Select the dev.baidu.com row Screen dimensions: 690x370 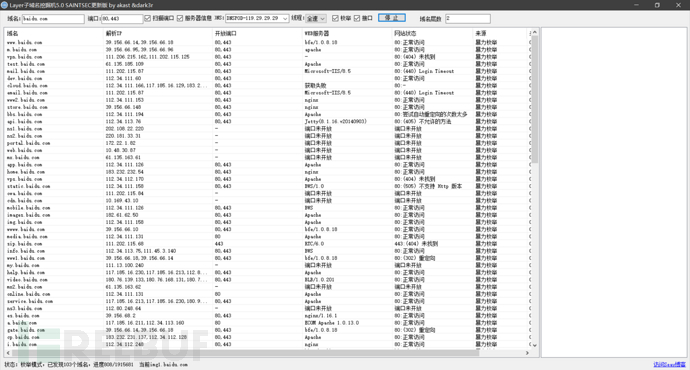(x=267, y=78)
